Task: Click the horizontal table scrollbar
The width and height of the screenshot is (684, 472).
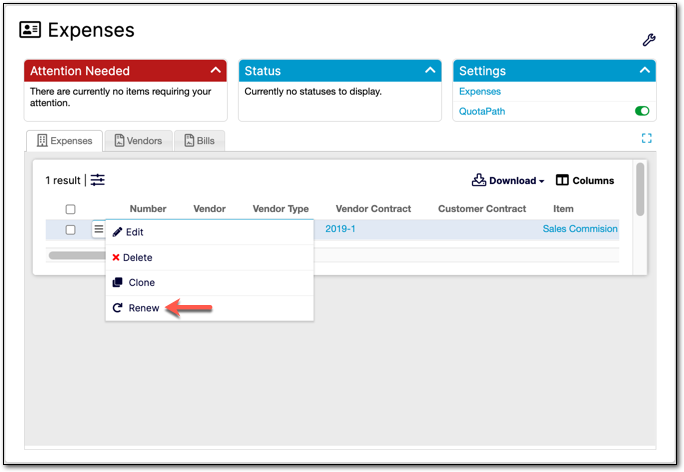Action: 77,255
